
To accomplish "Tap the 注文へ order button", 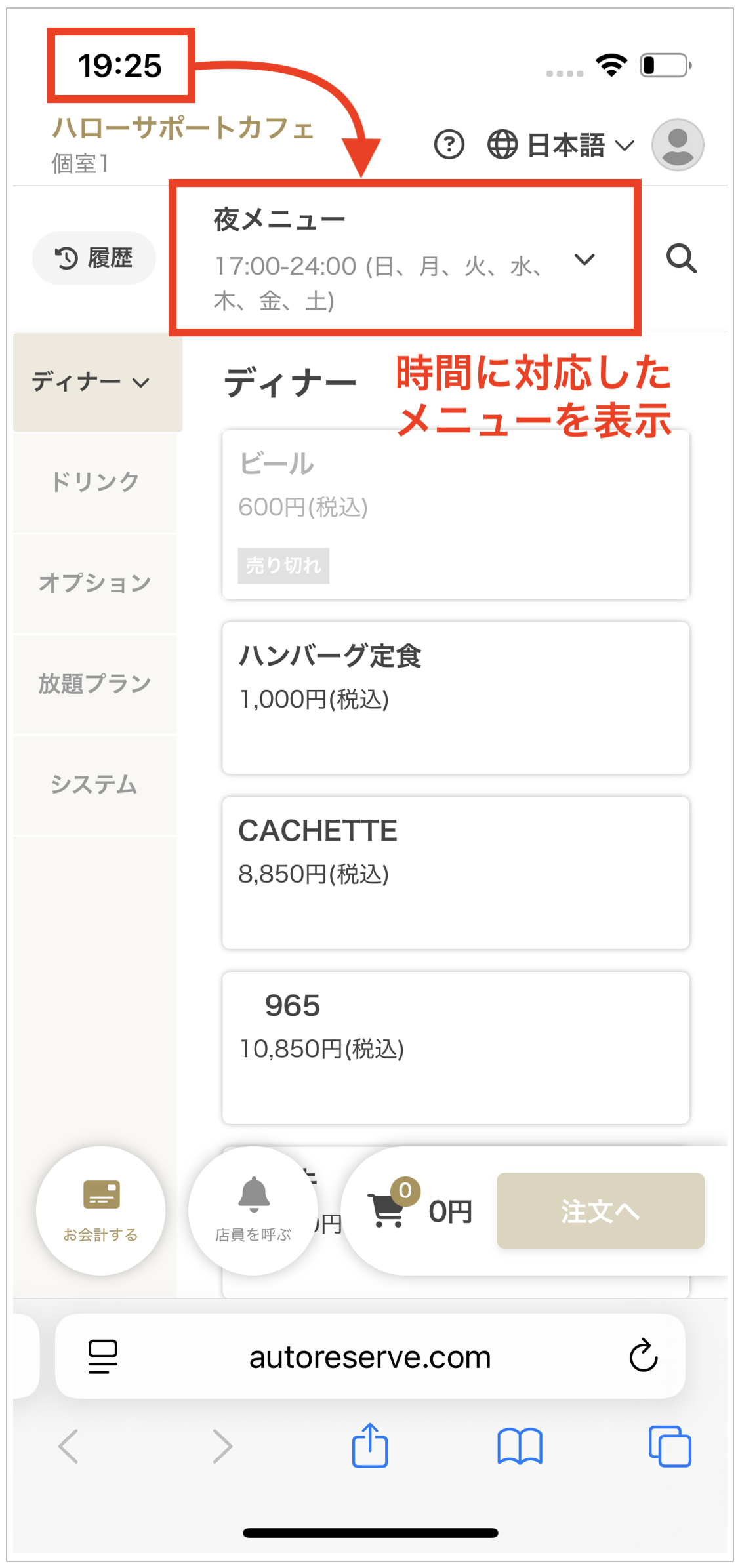I will 600,1211.
